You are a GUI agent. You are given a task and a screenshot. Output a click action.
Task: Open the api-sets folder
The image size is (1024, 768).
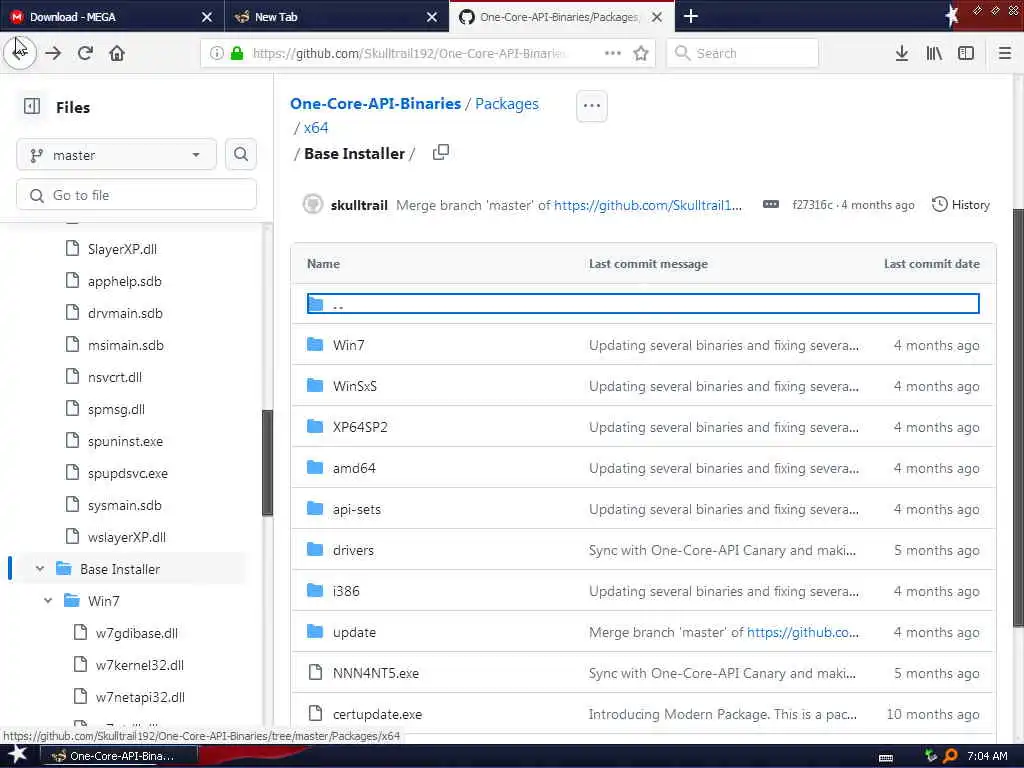(x=357, y=509)
